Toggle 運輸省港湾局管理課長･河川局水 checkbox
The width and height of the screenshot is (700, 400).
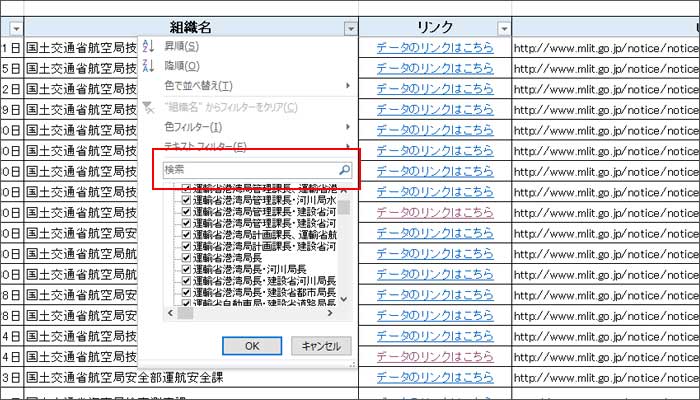point(186,200)
